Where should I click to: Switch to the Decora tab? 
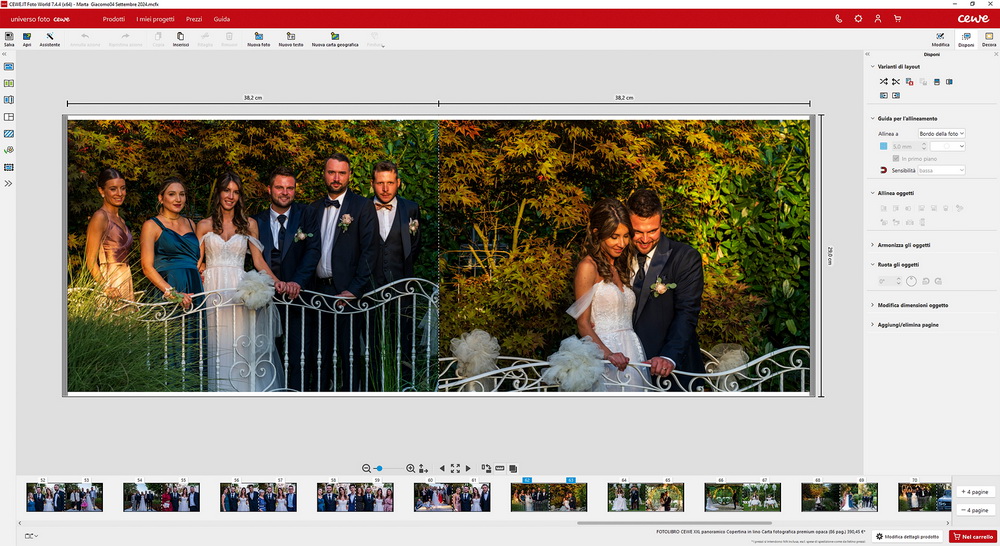[x=989, y=39]
